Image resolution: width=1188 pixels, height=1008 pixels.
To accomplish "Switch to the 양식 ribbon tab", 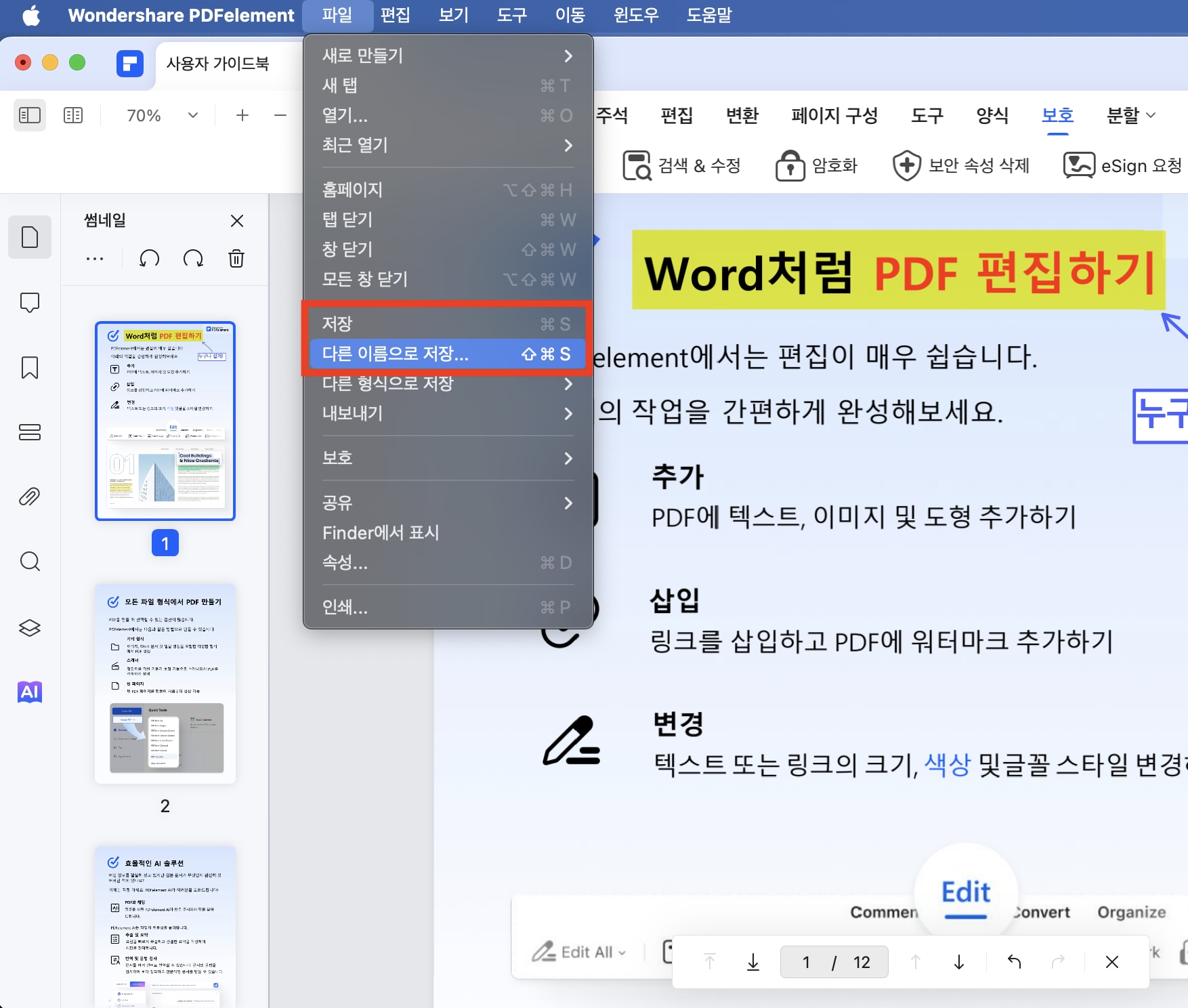I will click(992, 115).
